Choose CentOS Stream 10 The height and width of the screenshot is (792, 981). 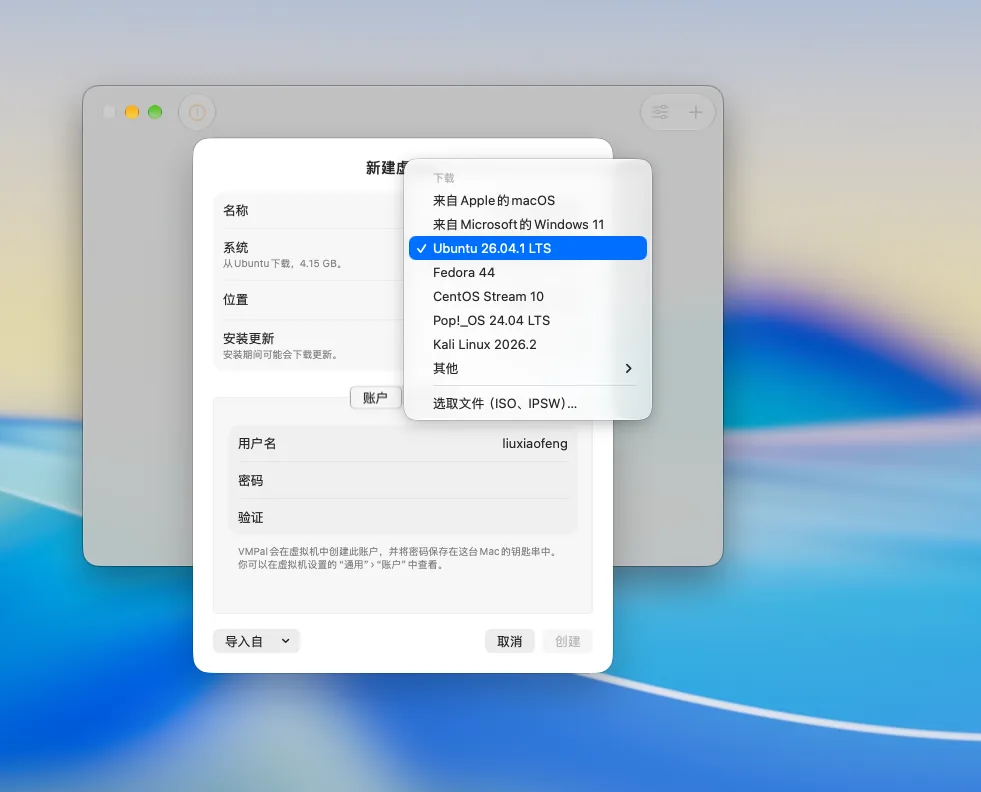527,296
